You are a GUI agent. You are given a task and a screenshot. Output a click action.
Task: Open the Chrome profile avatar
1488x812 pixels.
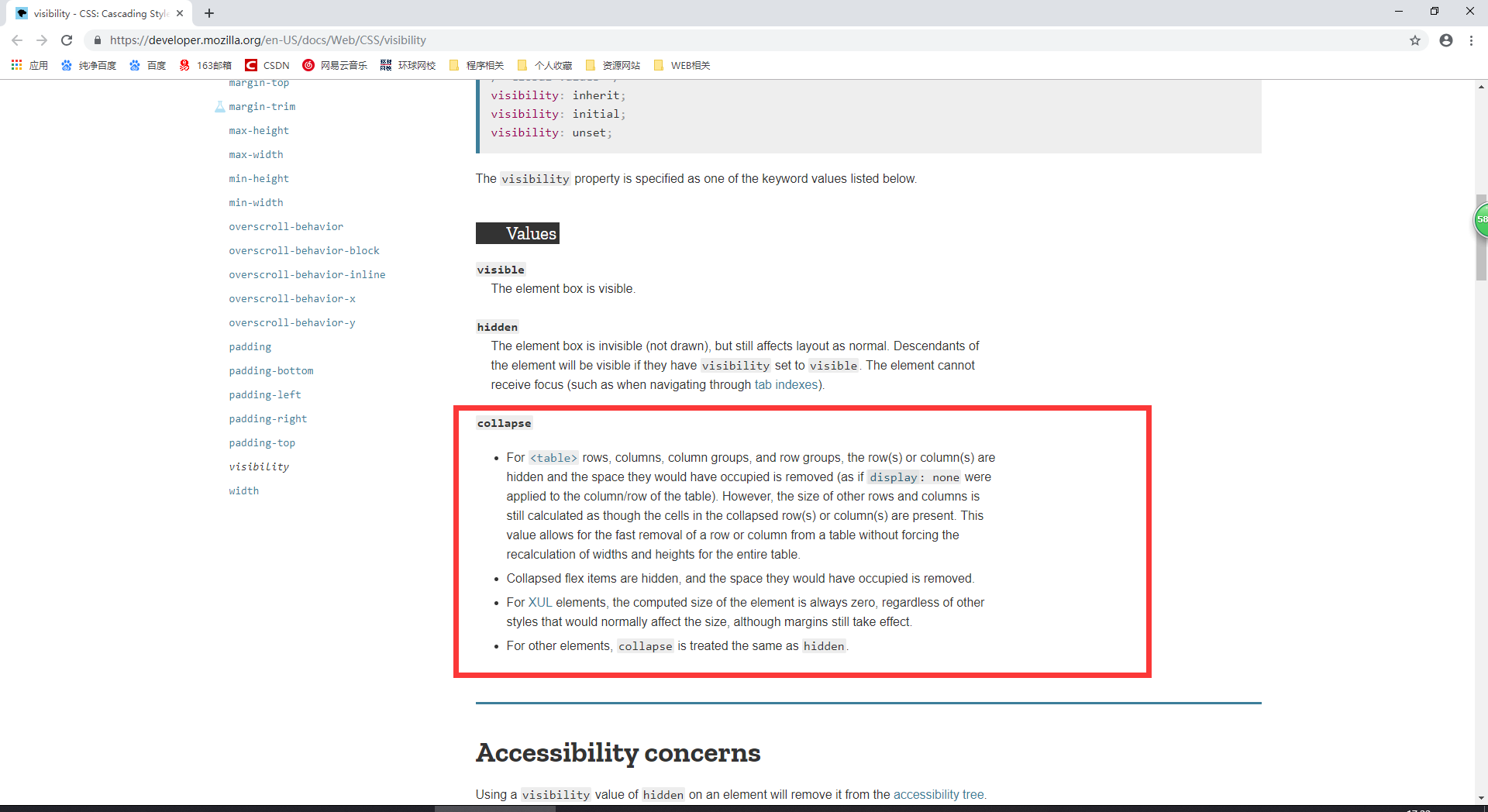point(1445,40)
